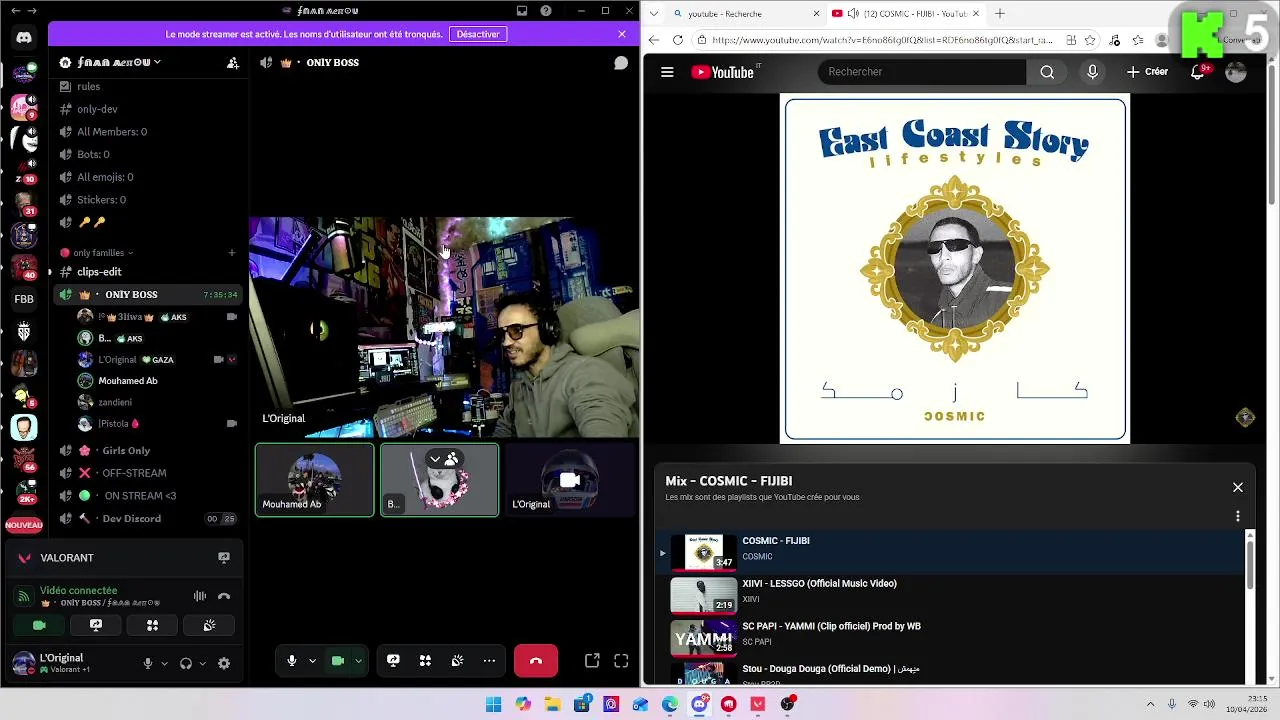Open Windows Start menu
1280x720 pixels.
pos(493,704)
